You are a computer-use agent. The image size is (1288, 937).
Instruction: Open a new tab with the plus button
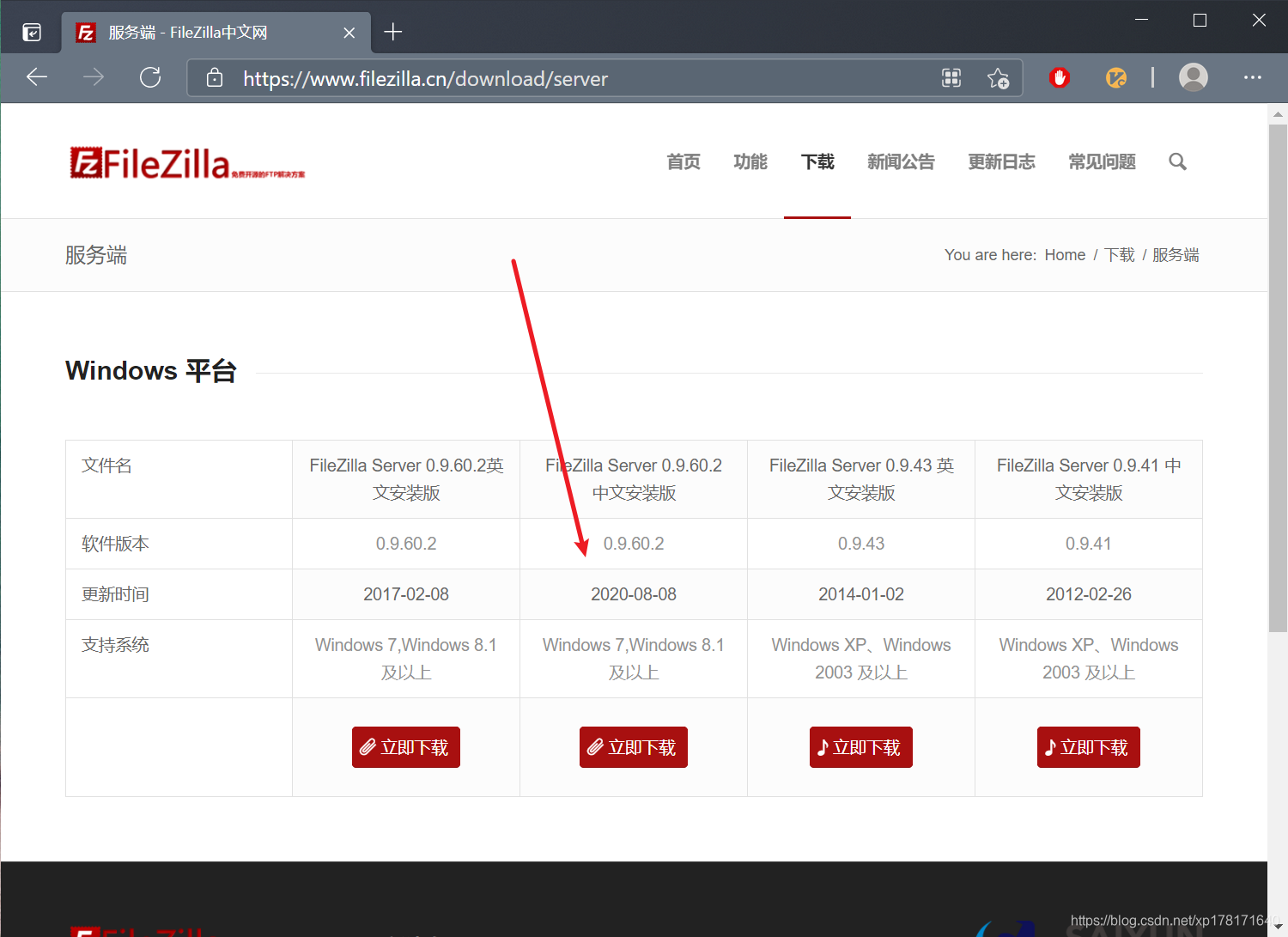coord(392,32)
